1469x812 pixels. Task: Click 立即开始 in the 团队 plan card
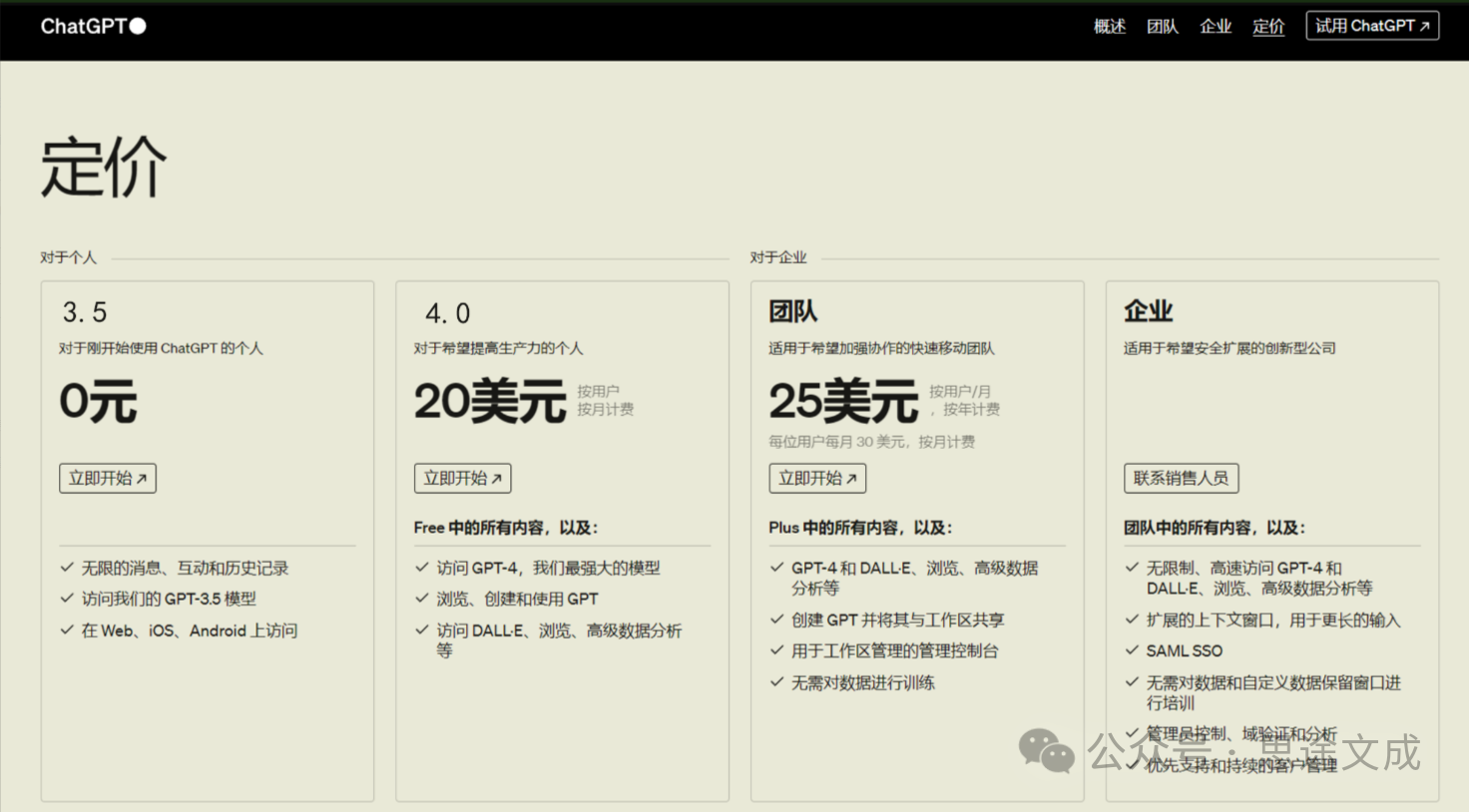pos(817,479)
